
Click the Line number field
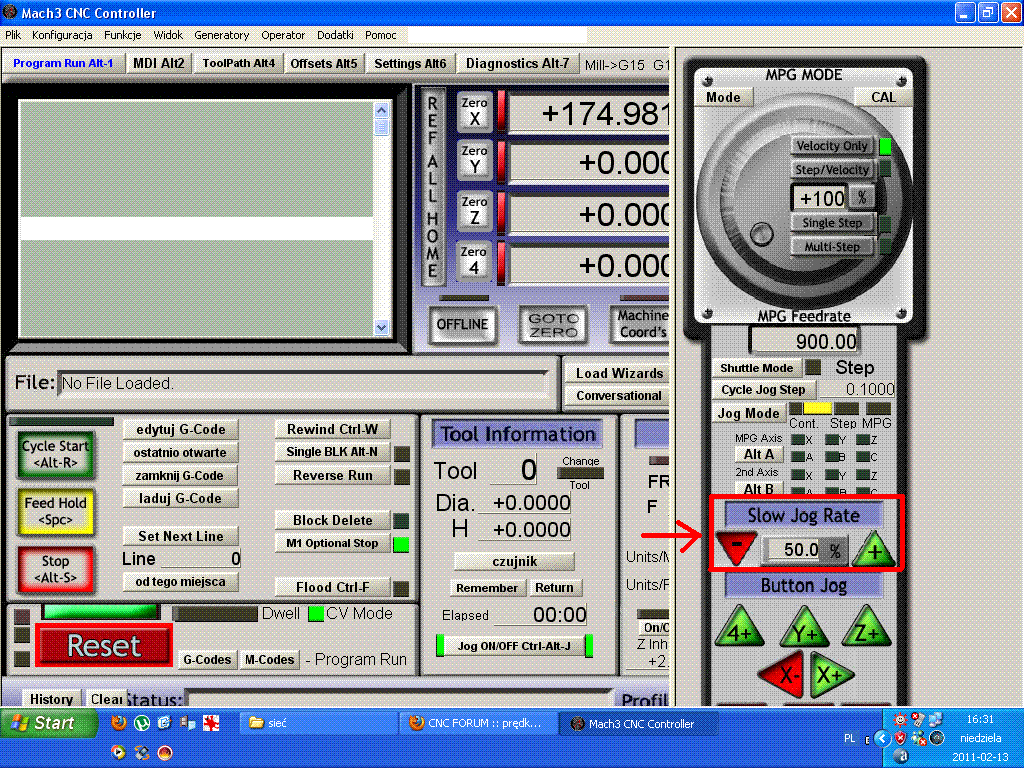point(200,559)
